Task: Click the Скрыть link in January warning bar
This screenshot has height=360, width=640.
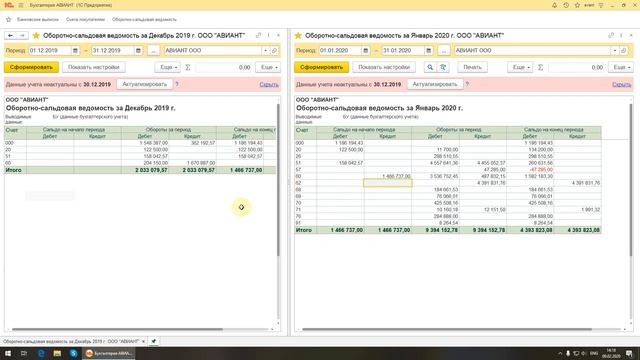Action: click(x=622, y=84)
